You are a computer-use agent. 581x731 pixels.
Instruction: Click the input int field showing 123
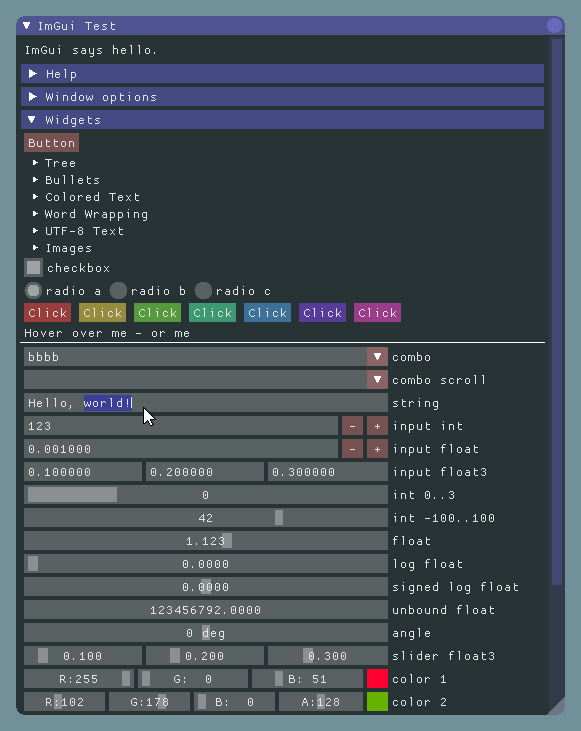(x=181, y=426)
